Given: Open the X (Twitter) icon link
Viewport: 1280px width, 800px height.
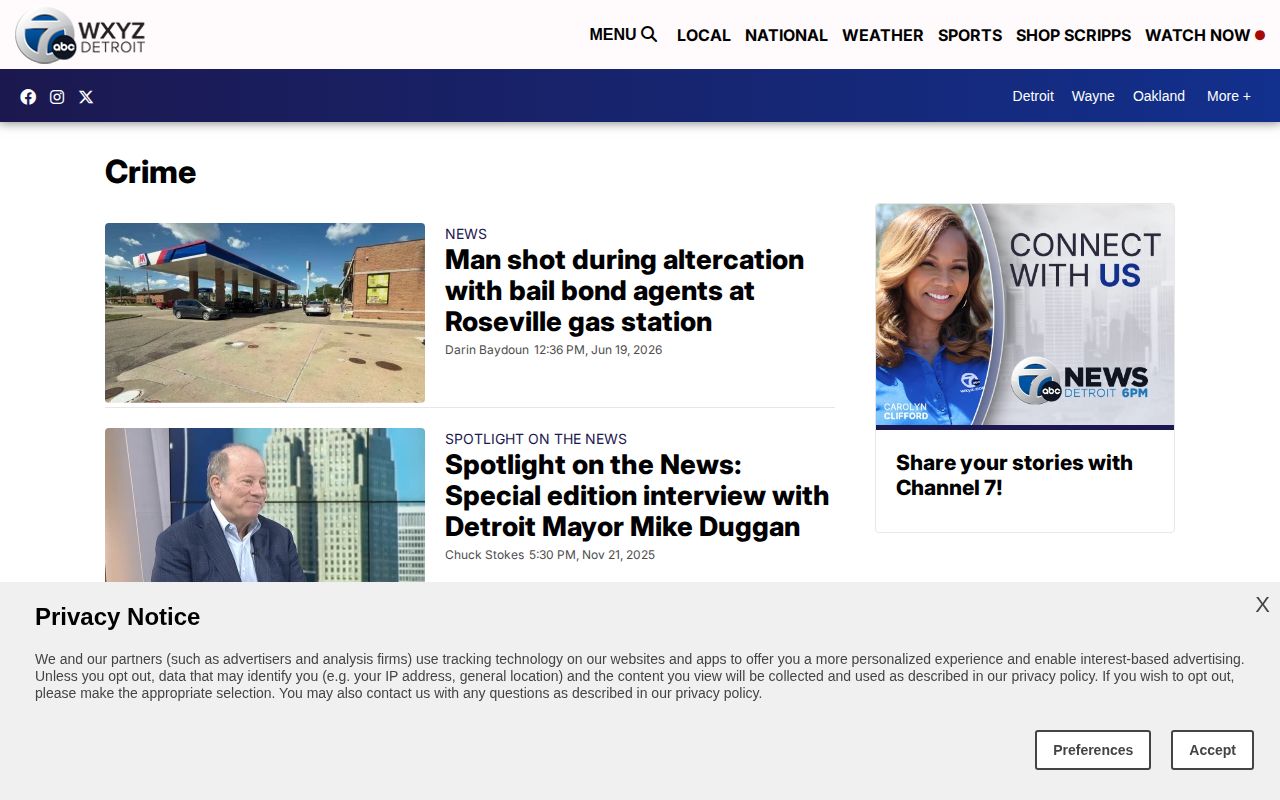Looking at the screenshot, I should (86, 97).
